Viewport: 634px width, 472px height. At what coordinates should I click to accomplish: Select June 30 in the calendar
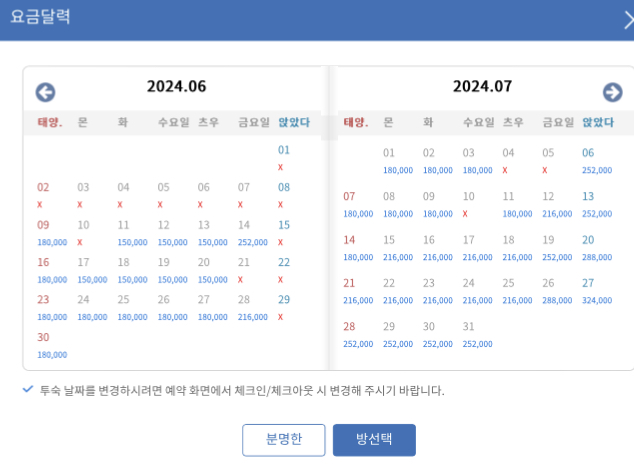click(x=52, y=345)
